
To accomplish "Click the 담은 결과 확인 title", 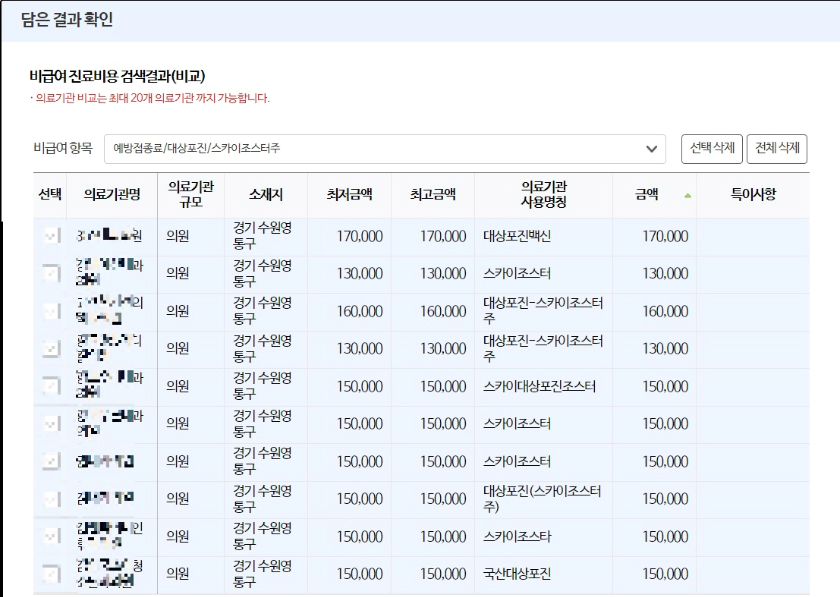I will pos(67,20).
